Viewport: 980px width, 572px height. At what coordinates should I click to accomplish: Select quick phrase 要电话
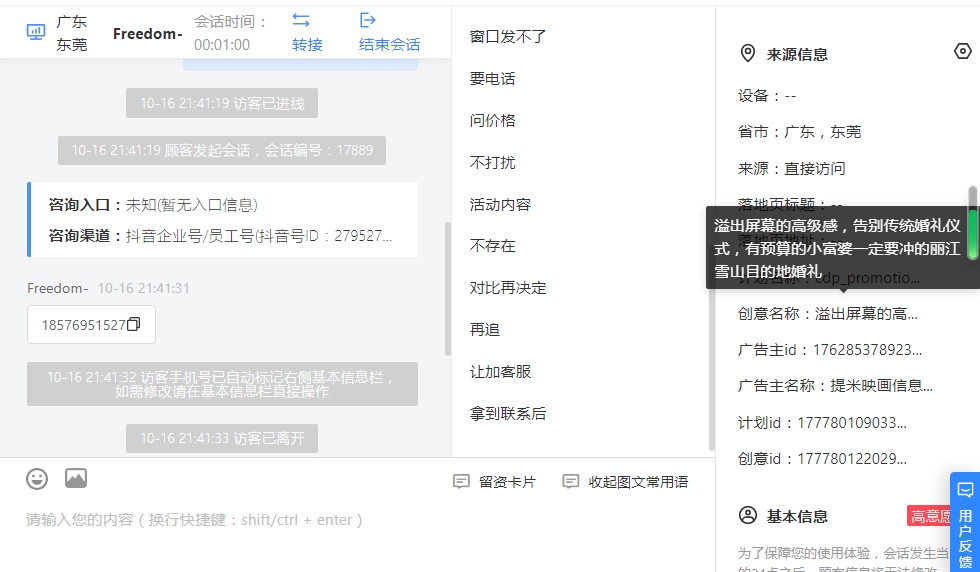pos(492,79)
